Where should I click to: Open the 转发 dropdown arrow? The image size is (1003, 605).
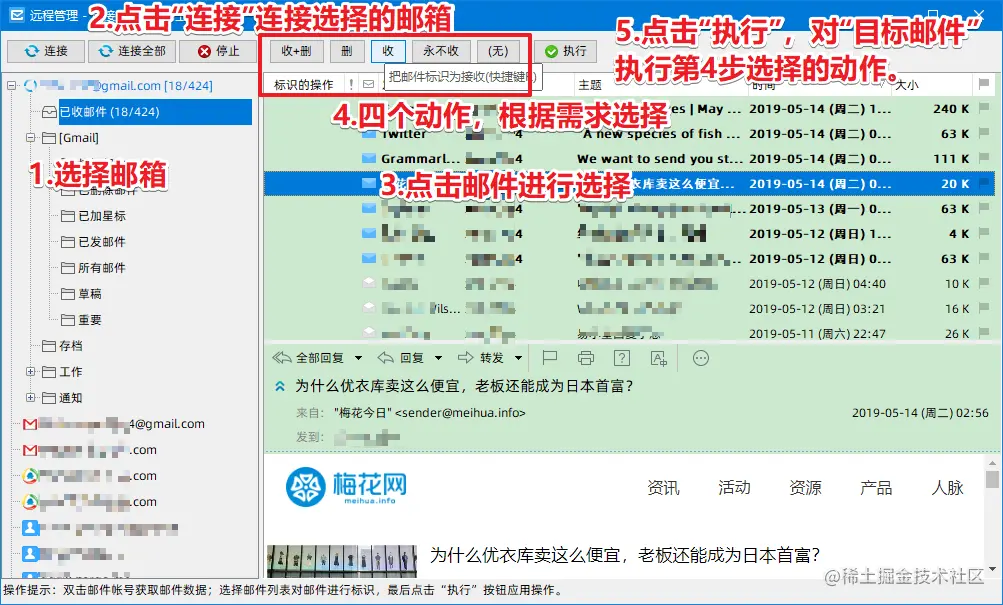click(518, 358)
